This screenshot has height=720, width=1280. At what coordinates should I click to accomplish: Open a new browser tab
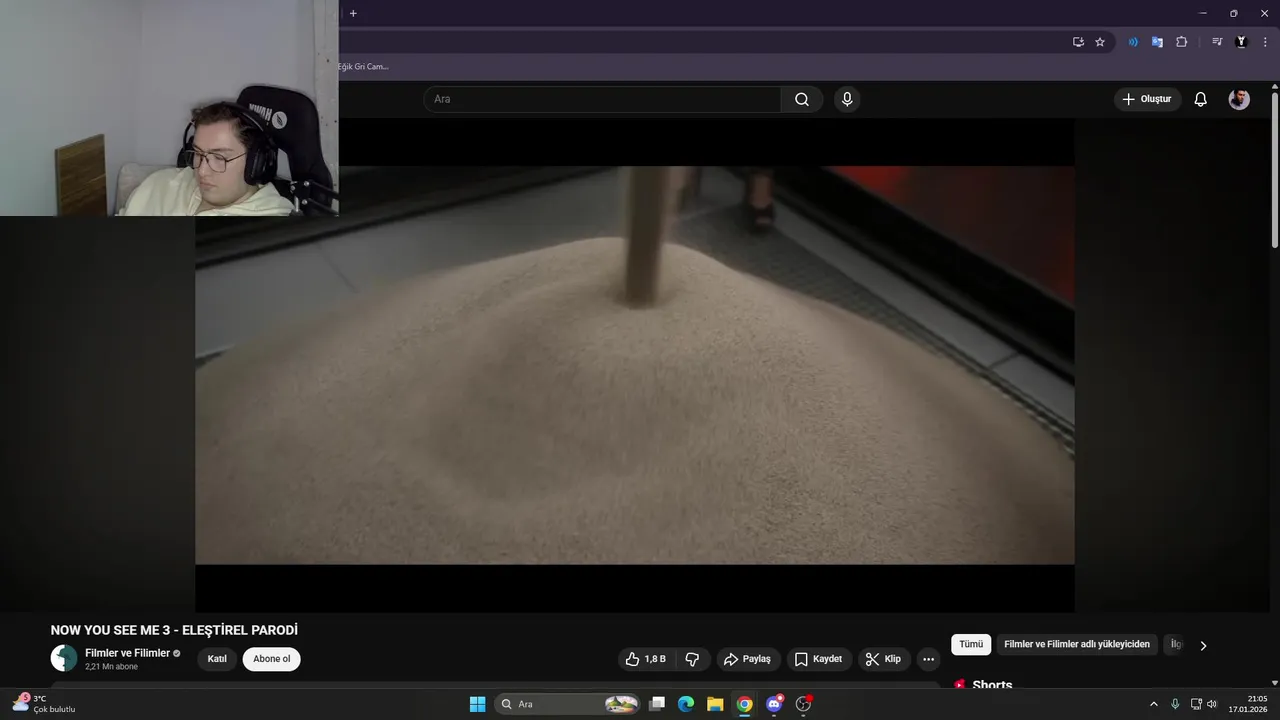(x=353, y=13)
